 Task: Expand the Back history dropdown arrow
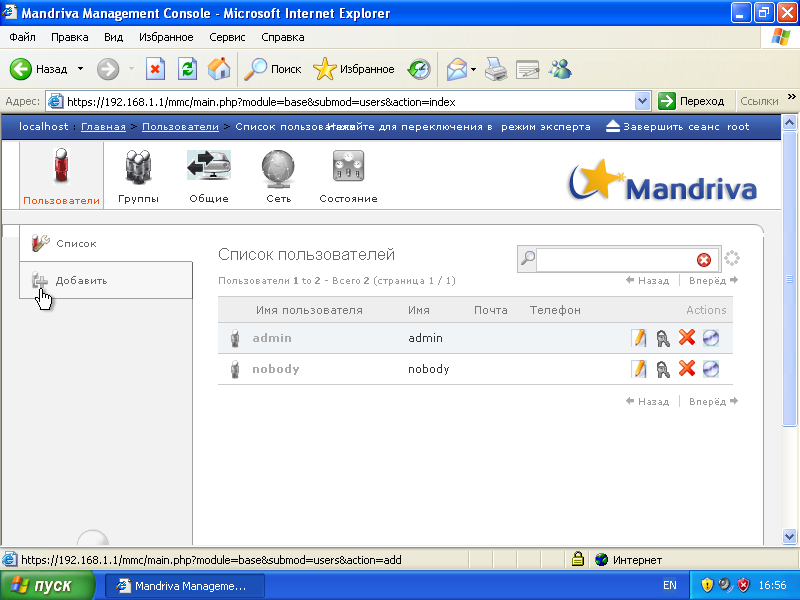click(80, 68)
